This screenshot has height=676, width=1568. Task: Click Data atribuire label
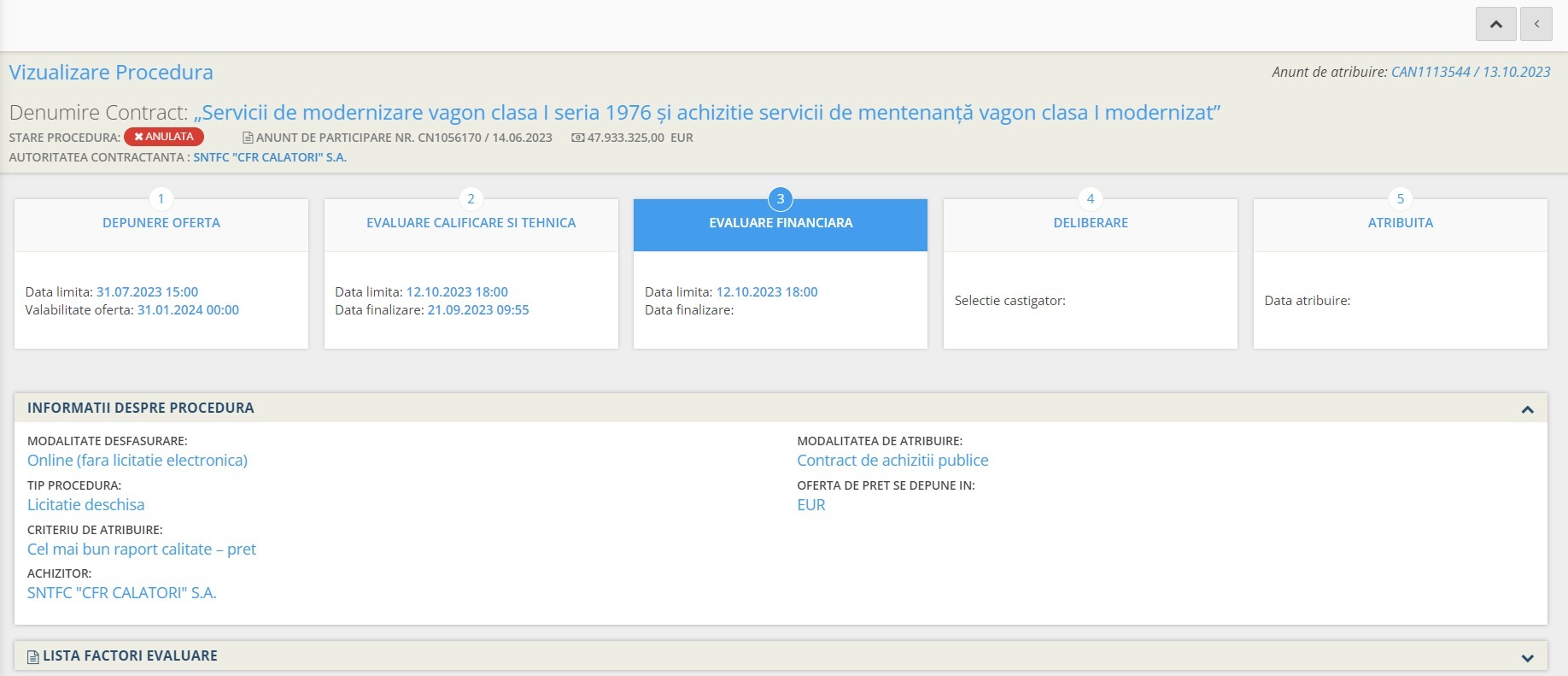click(1308, 301)
